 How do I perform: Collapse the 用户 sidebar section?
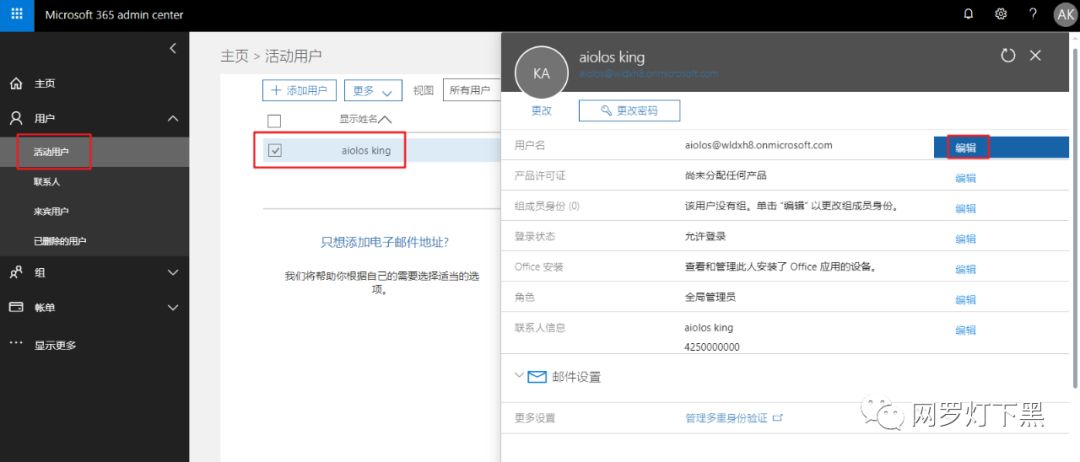click(173, 118)
